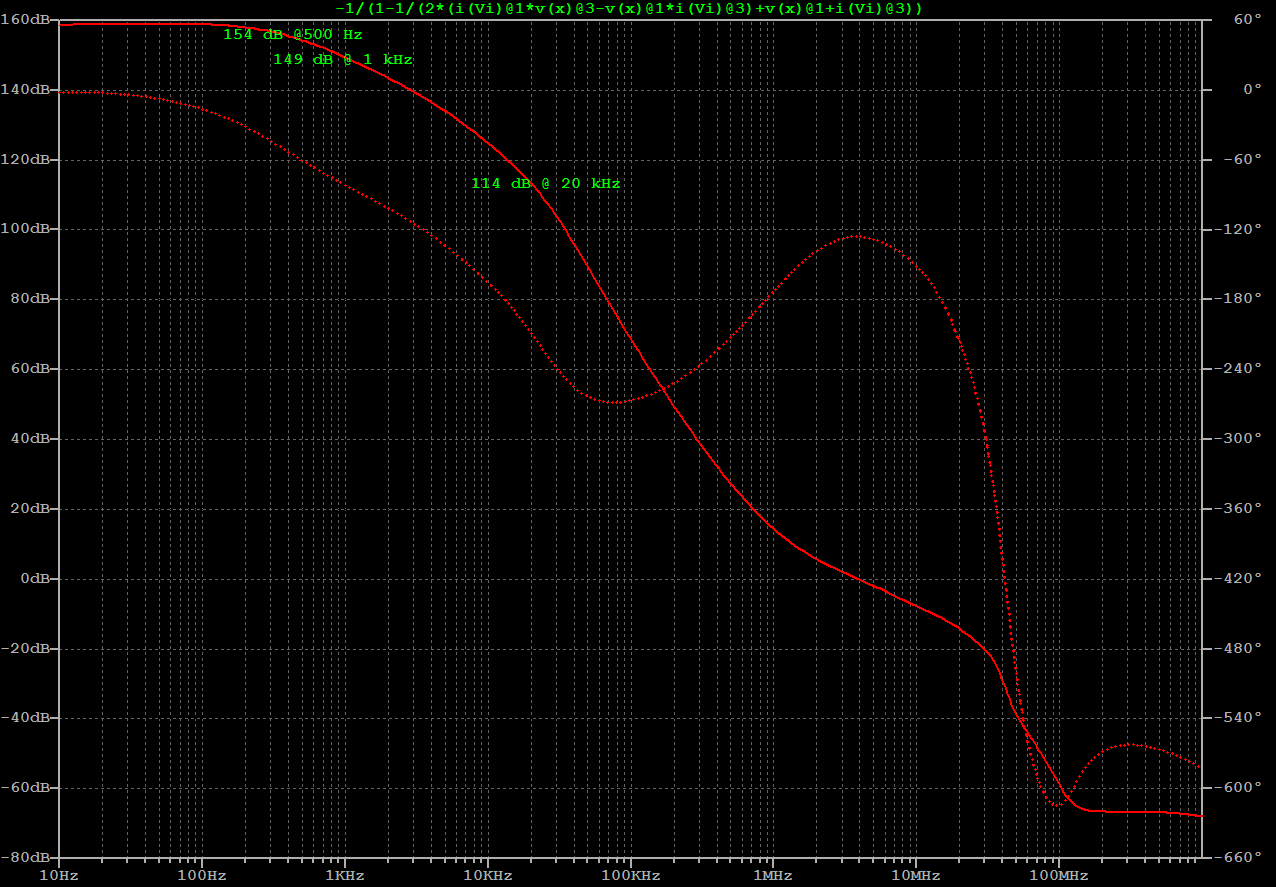Click the -540° phase axis label
1276x887 pixels.
pos(1240,718)
